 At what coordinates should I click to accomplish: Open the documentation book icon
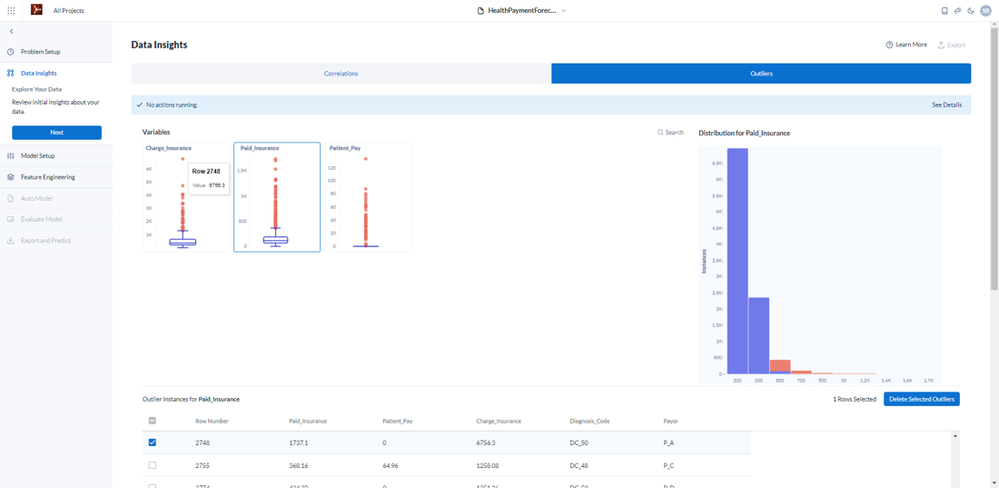945,11
